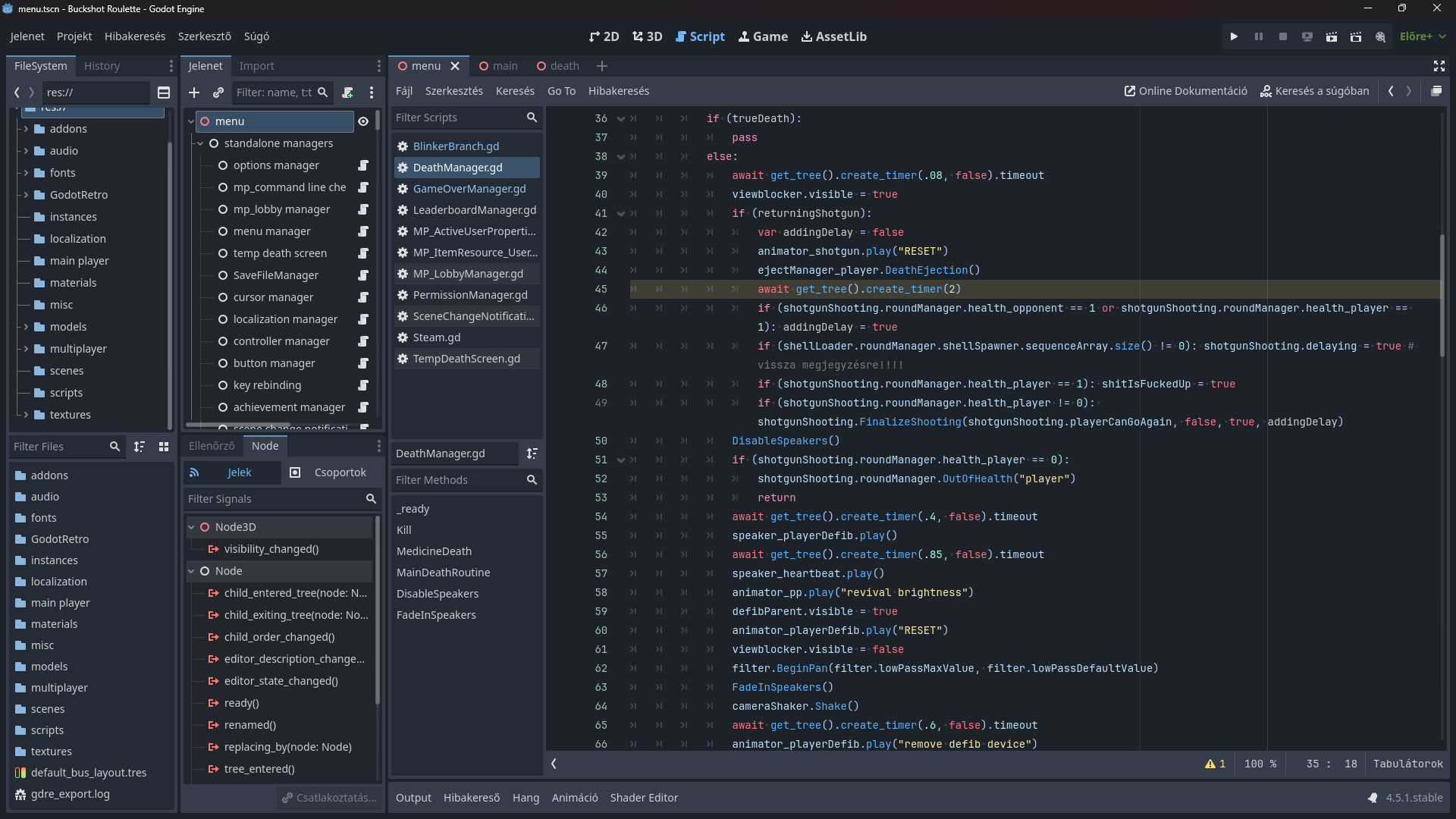This screenshot has height=819, width=1456.
Task: Toggle visibility of the menu root node
Action: coord(363,121)
